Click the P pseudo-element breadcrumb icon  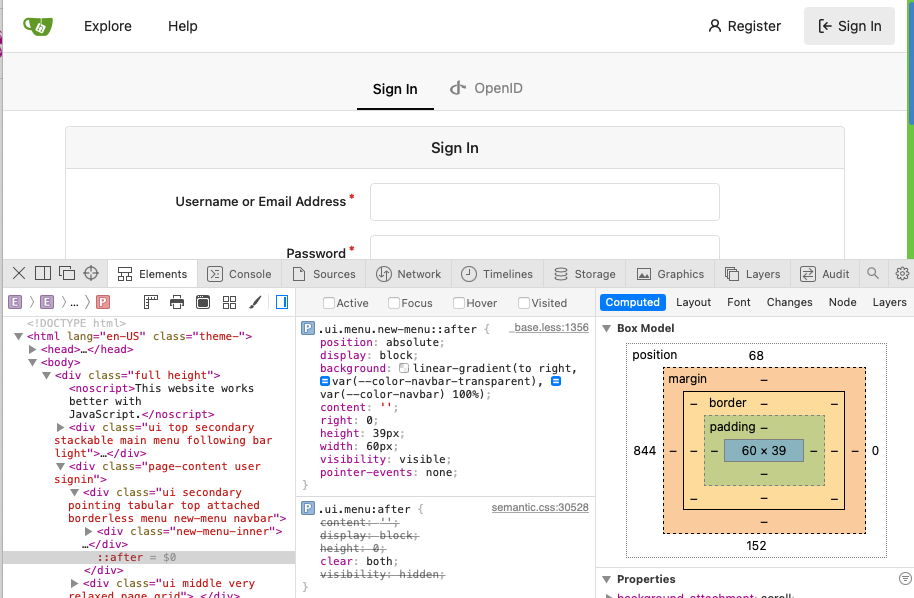click(x=103, y=302)
